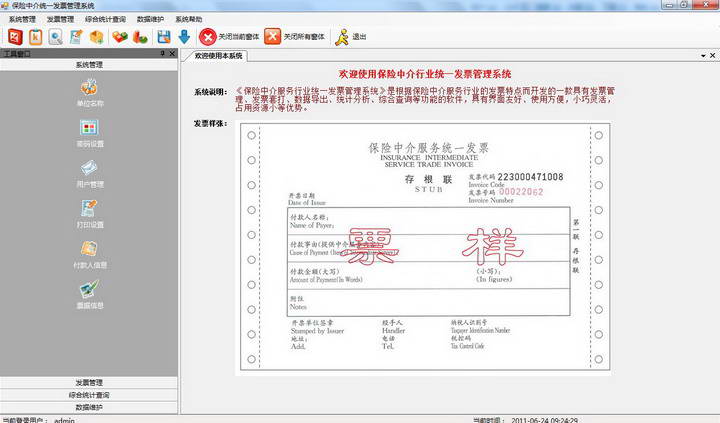Viewport: 720px width, 423px height.
Task: Open 用户管理 in the tool window
Action: (x=90, y=174)
